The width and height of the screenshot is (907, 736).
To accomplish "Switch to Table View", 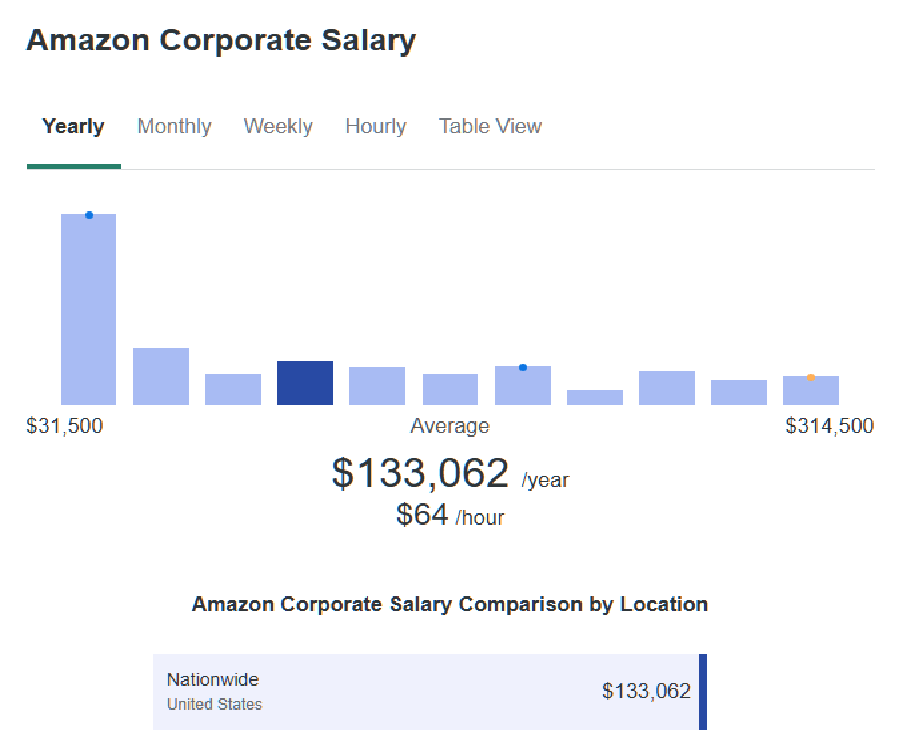I will coord(490,127).
